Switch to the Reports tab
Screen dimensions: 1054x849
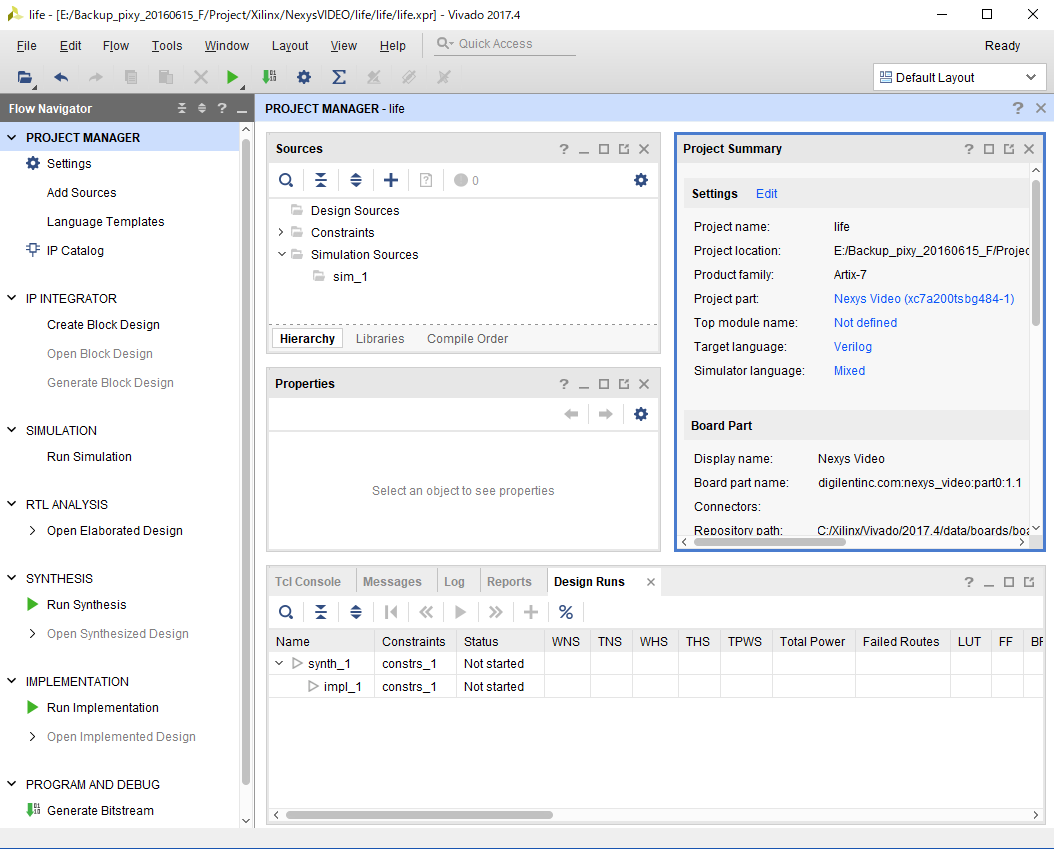coord(509,581)
